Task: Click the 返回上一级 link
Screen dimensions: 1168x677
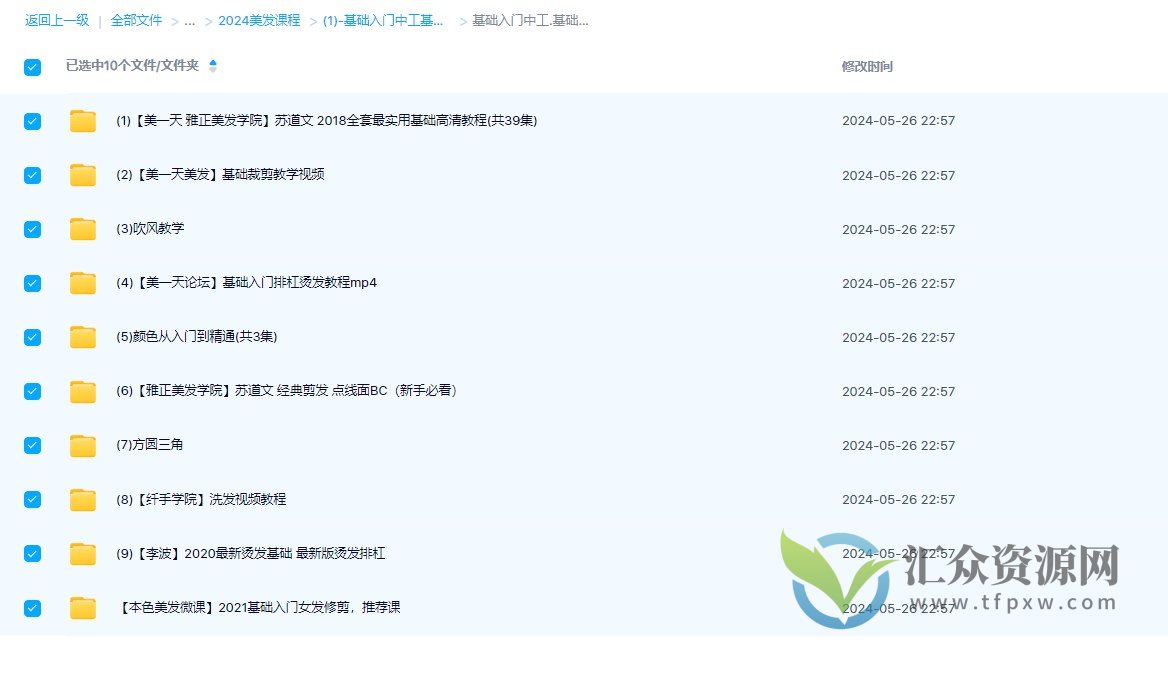Action: tap(57, 20)
